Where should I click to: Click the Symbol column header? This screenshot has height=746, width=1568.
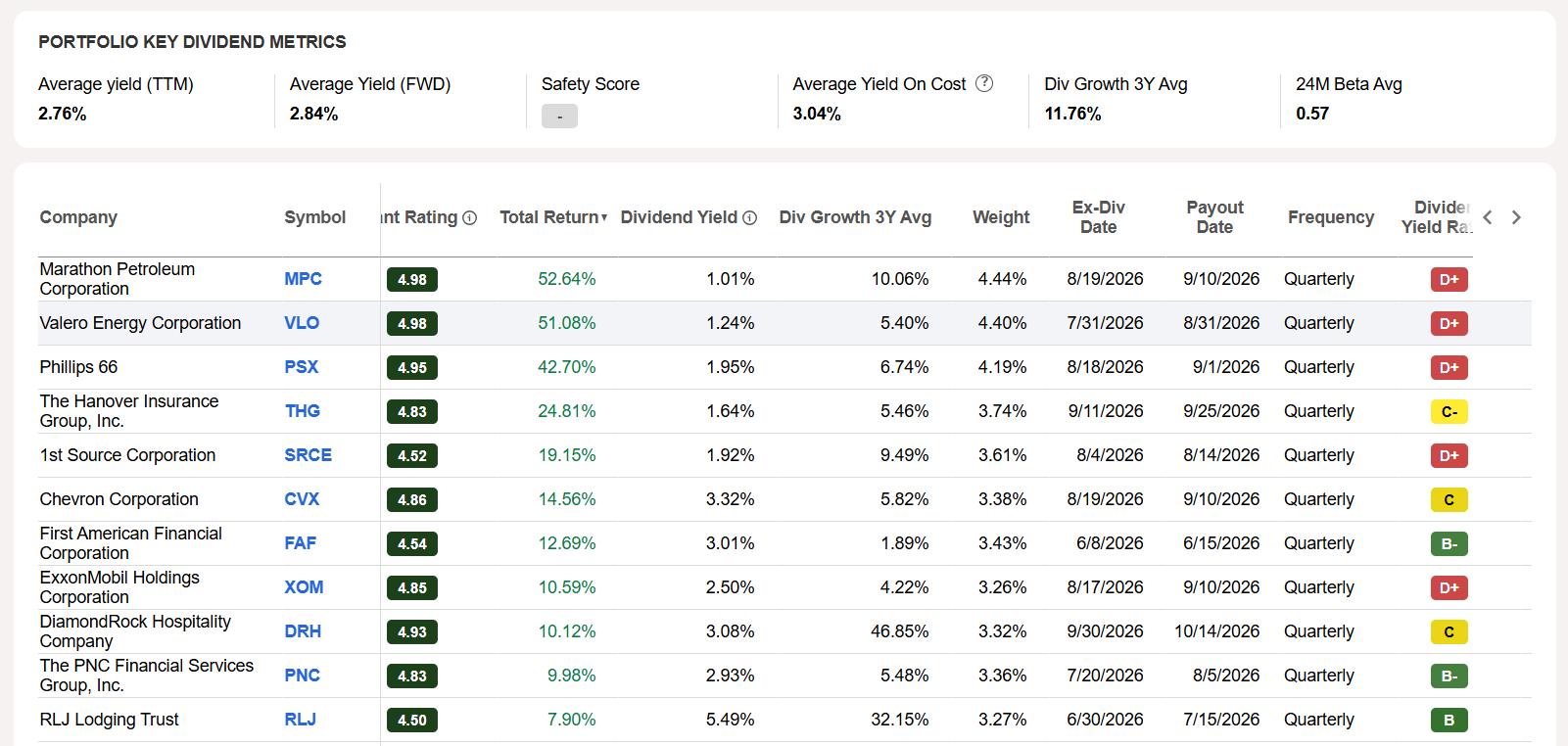(x=314, y=217)
